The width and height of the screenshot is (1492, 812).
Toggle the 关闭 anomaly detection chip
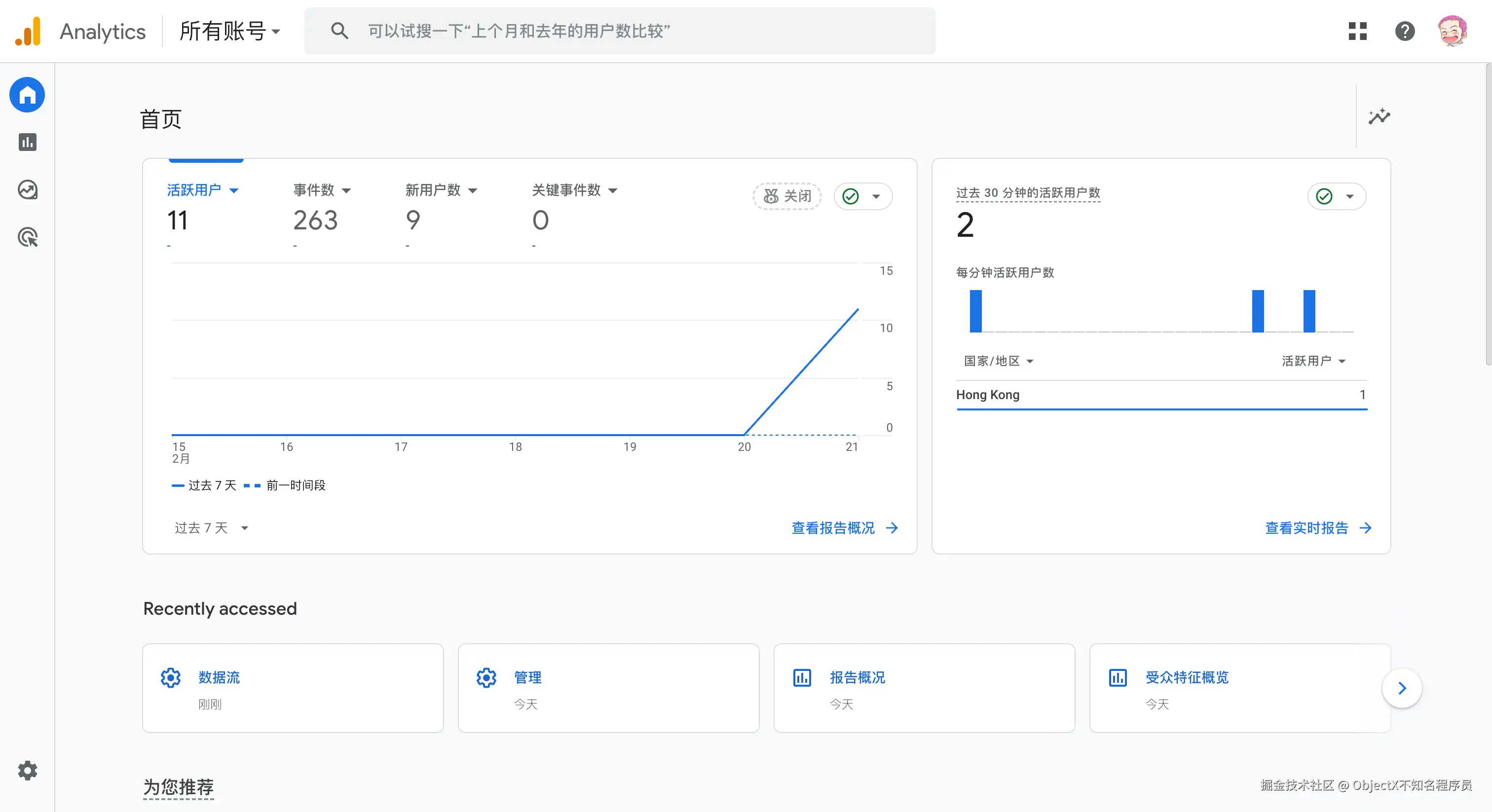(x=787, y=196)
